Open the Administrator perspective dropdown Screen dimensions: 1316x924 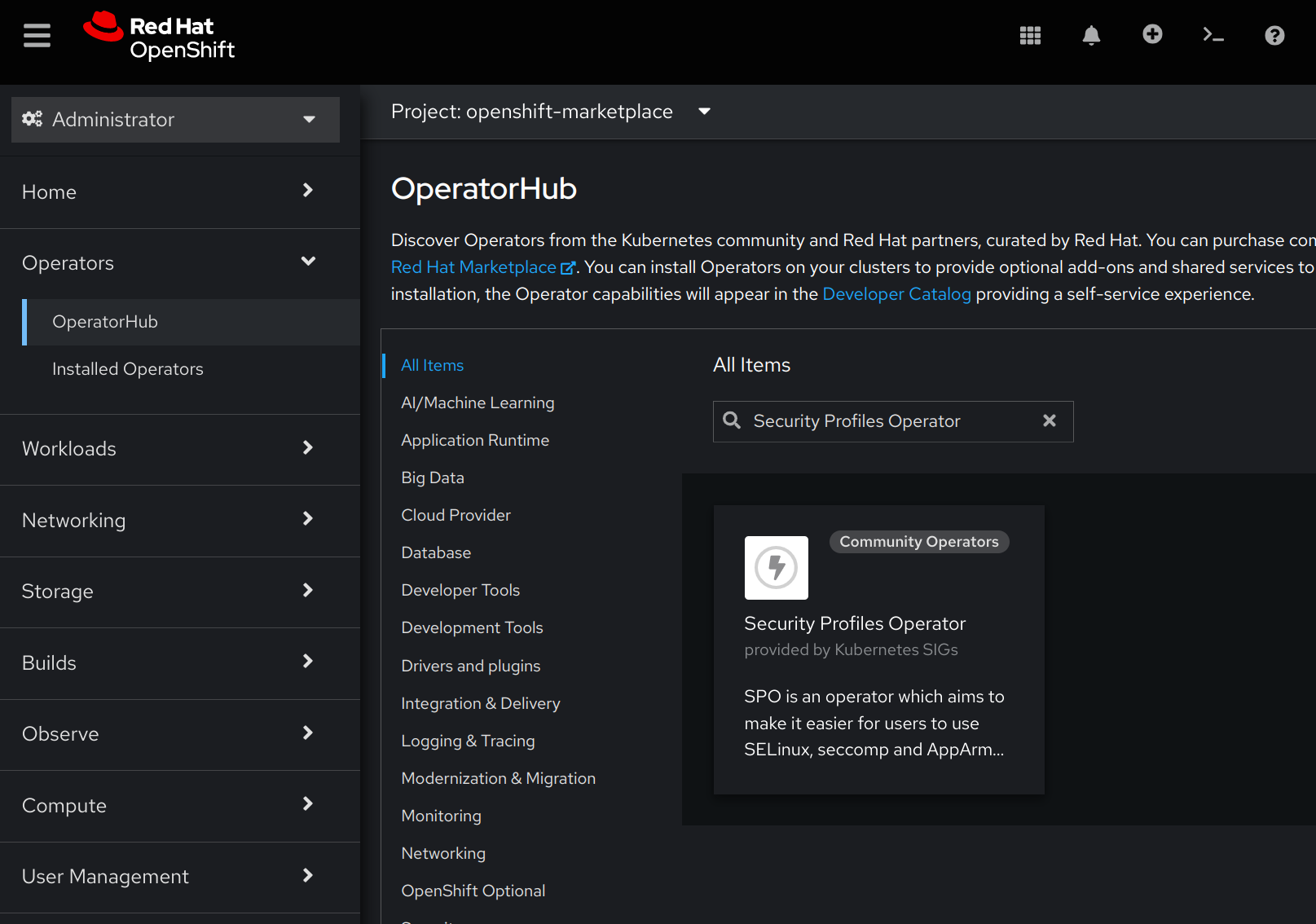(175, 120)
